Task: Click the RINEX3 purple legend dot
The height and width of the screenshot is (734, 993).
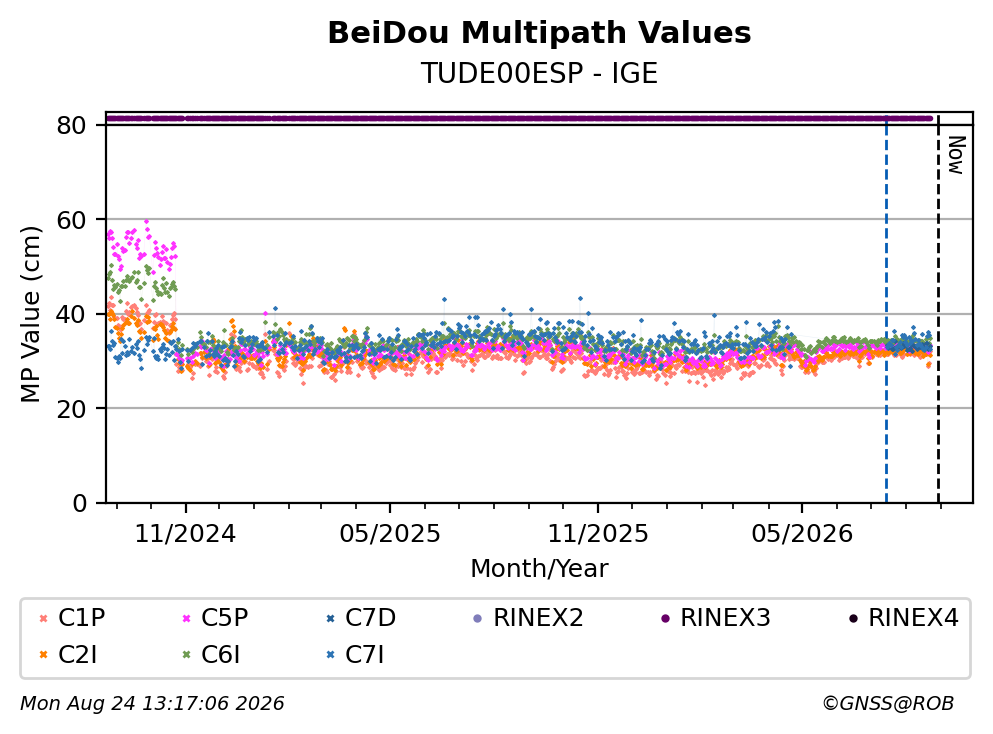Action: coord(666,618)
